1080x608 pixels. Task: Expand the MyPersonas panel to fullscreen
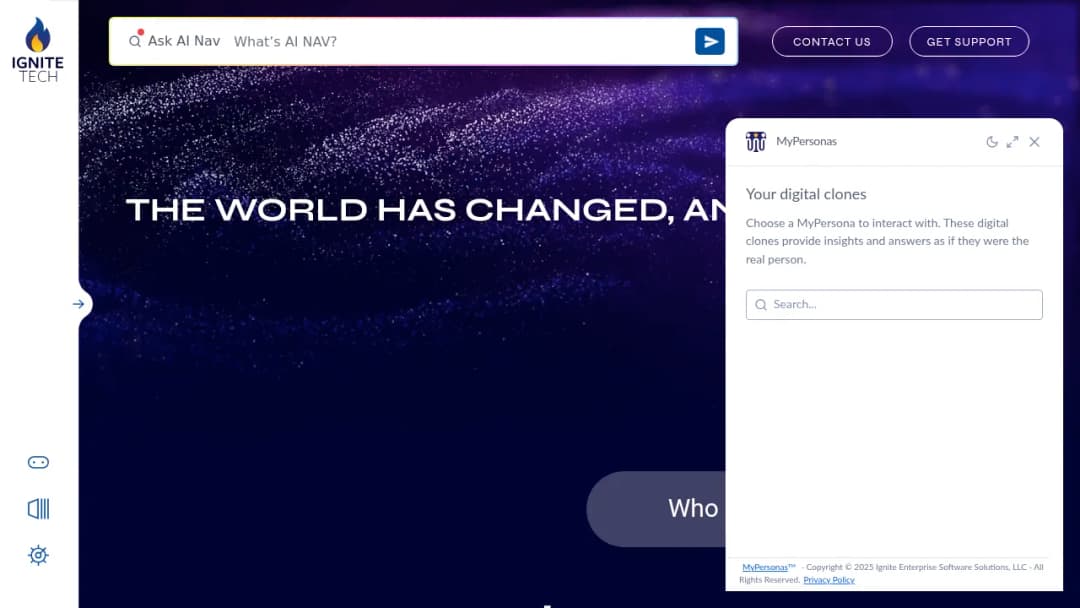1012,142
